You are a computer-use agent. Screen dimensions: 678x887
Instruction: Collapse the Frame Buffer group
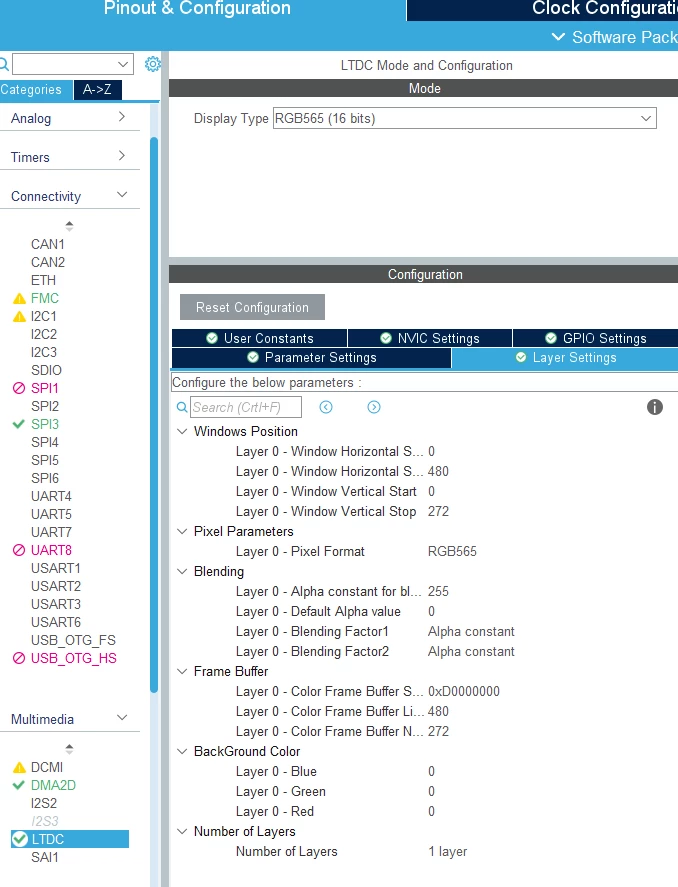click(x=182, y=671)
